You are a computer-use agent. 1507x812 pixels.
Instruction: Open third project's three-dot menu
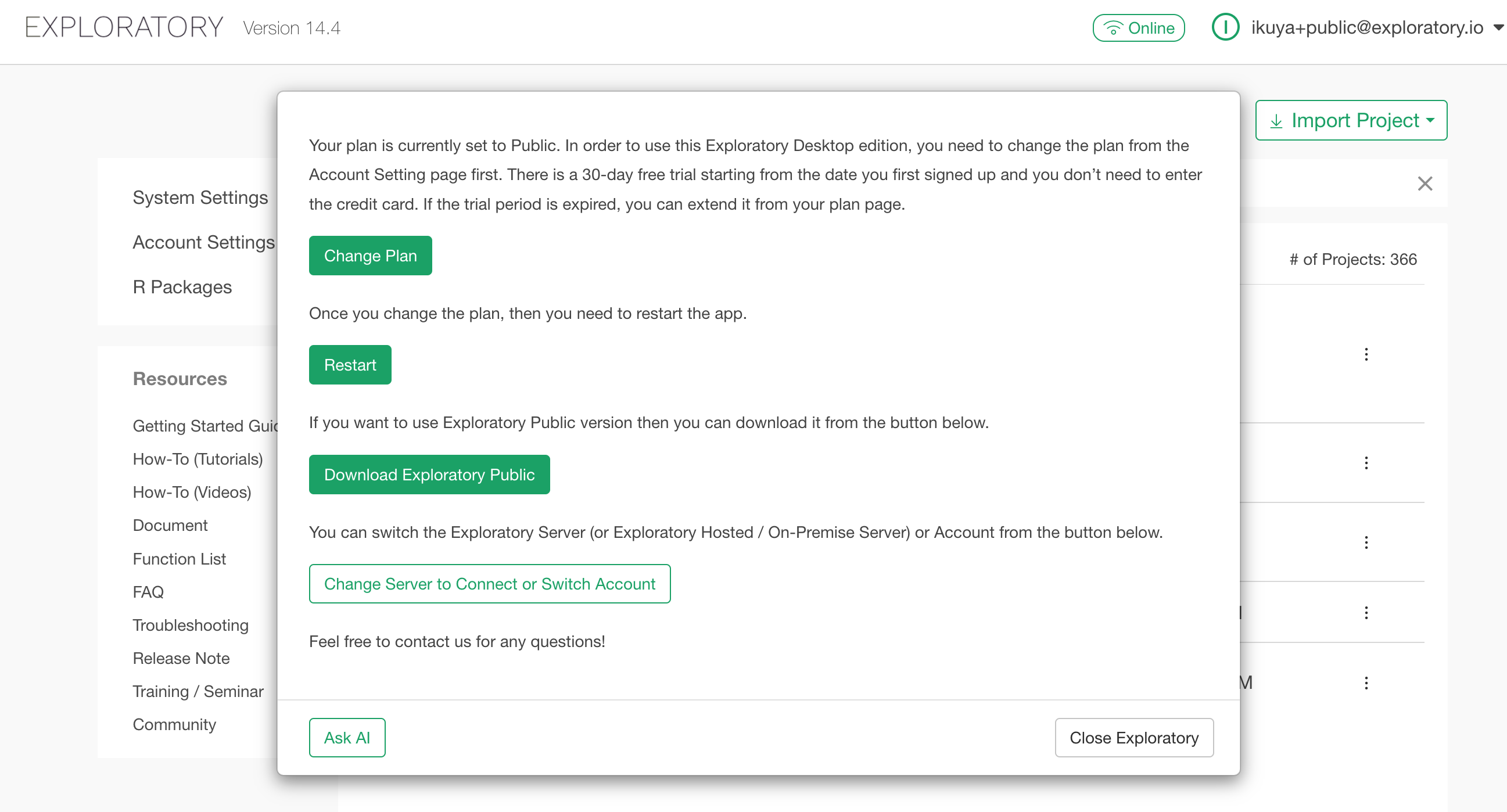point(1366,542)
